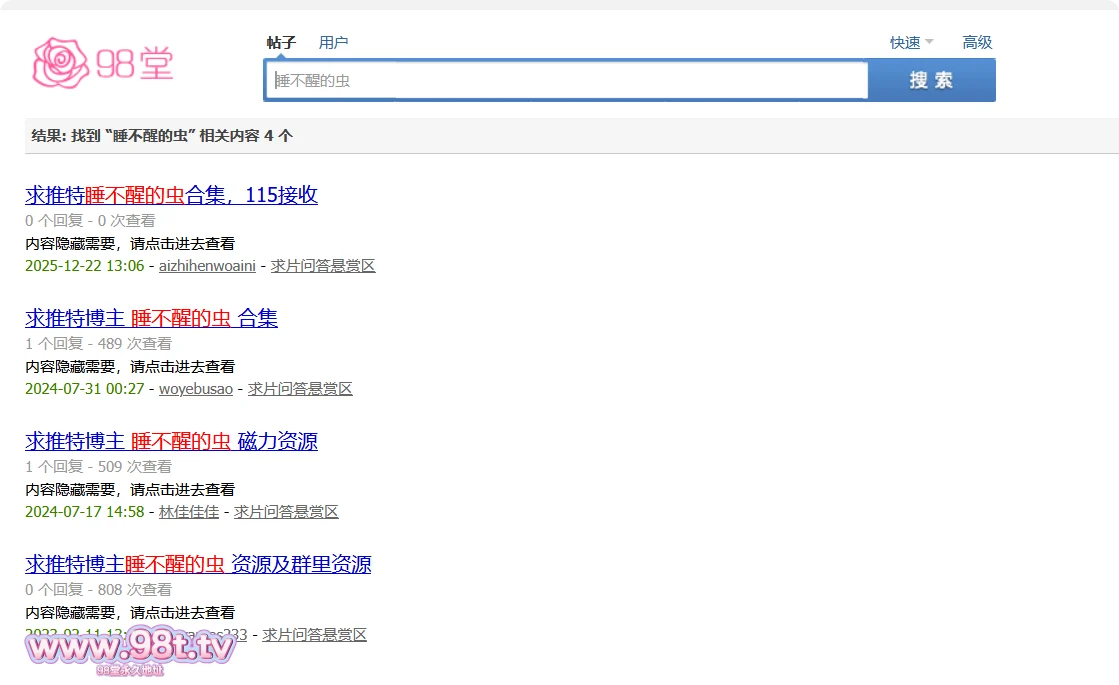Image resolution: width=1119 pixels, height=685 pixels.
Task: Switch to the 用户 search tab
Action: [x=334, y=42]
